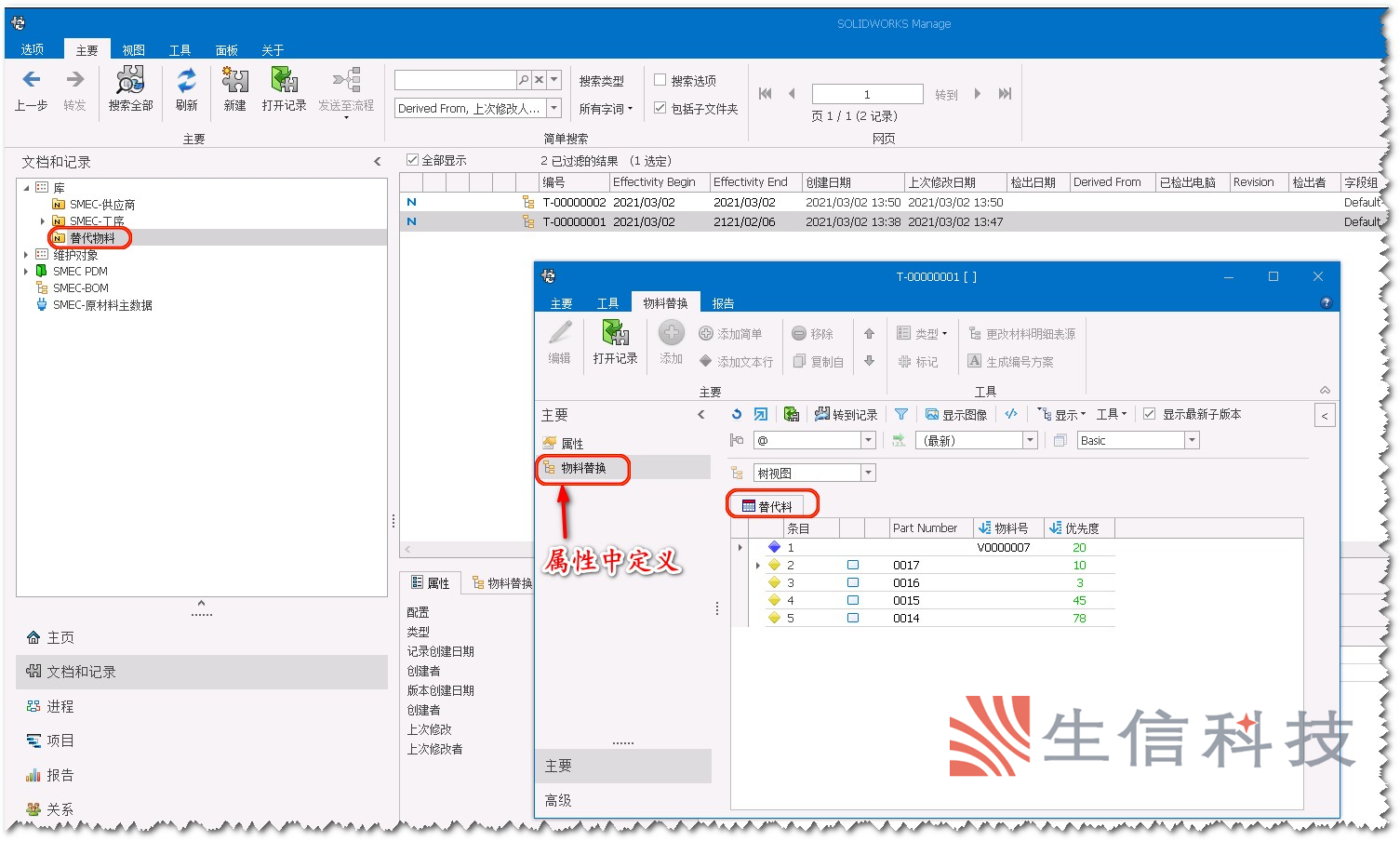The image size is (1400, 841).
Task: Switch to 报告 tab in T-00000001 window
Action: (723, 303)
